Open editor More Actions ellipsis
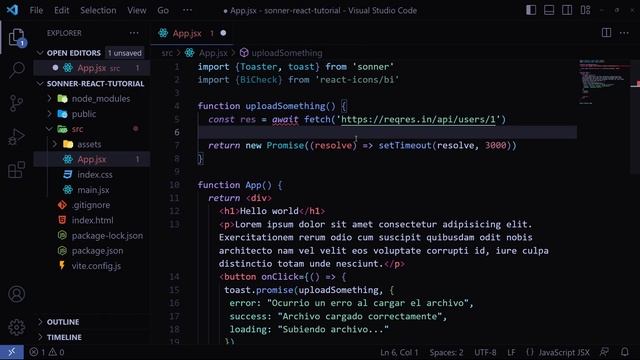Screen dimensions: 640x360 pyautogui.click(x=624, y=33)
